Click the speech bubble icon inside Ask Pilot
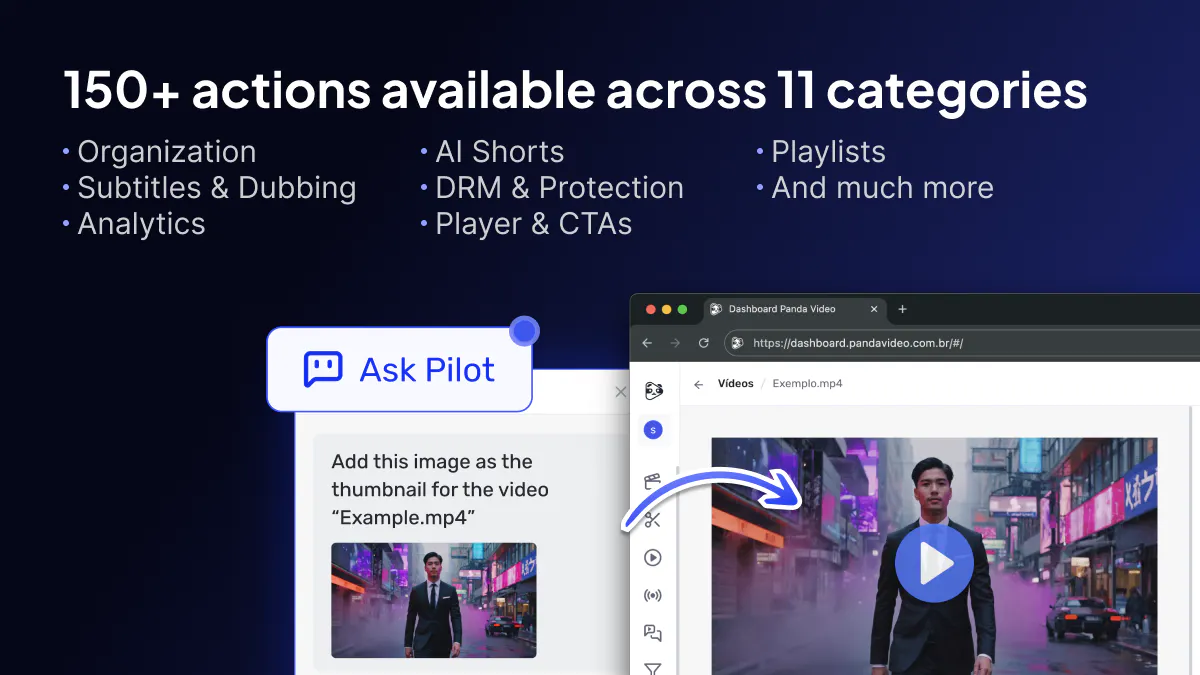This screenshot has width=1200, height=675. (323, 369)
